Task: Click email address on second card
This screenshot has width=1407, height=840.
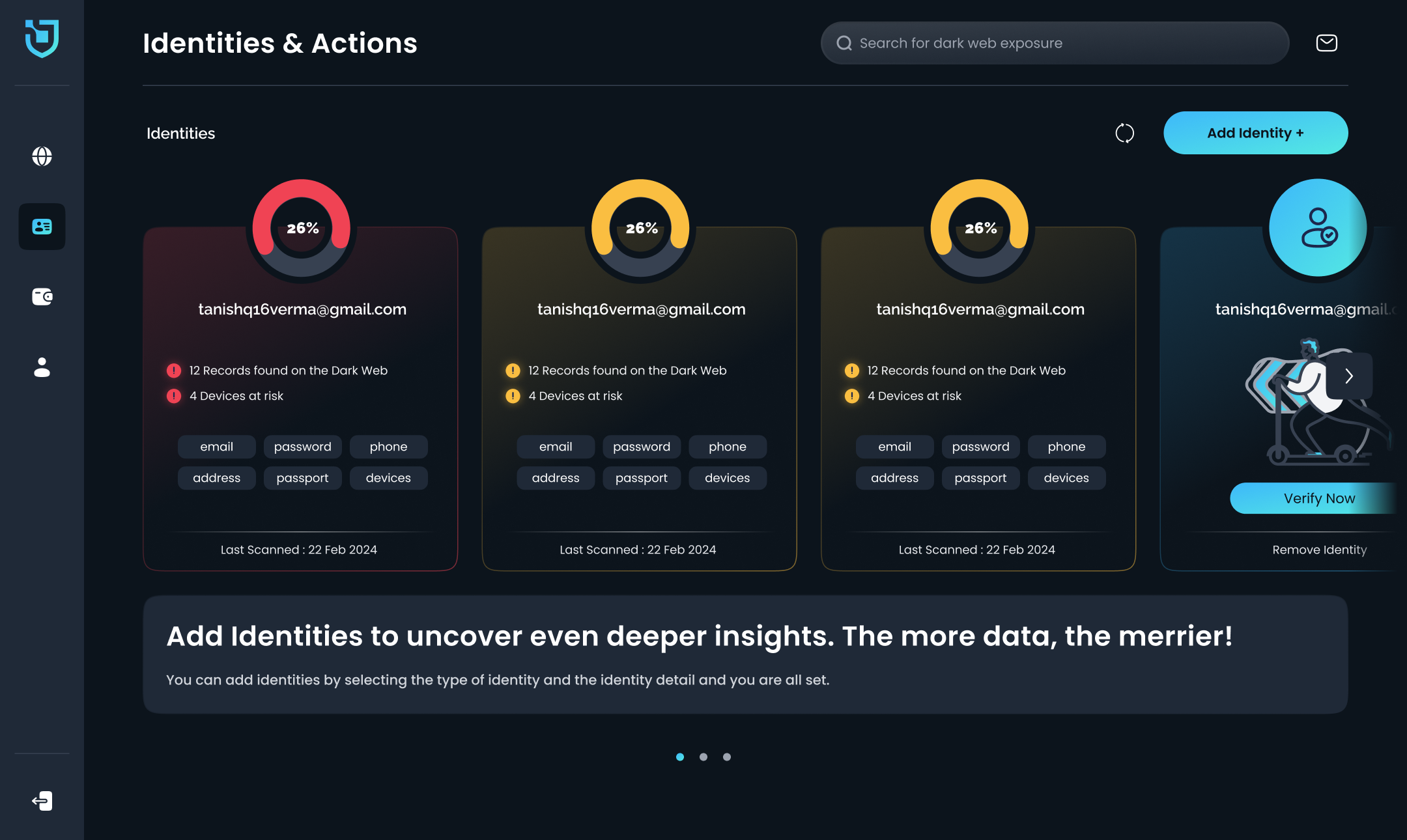Action: [642, 309]
